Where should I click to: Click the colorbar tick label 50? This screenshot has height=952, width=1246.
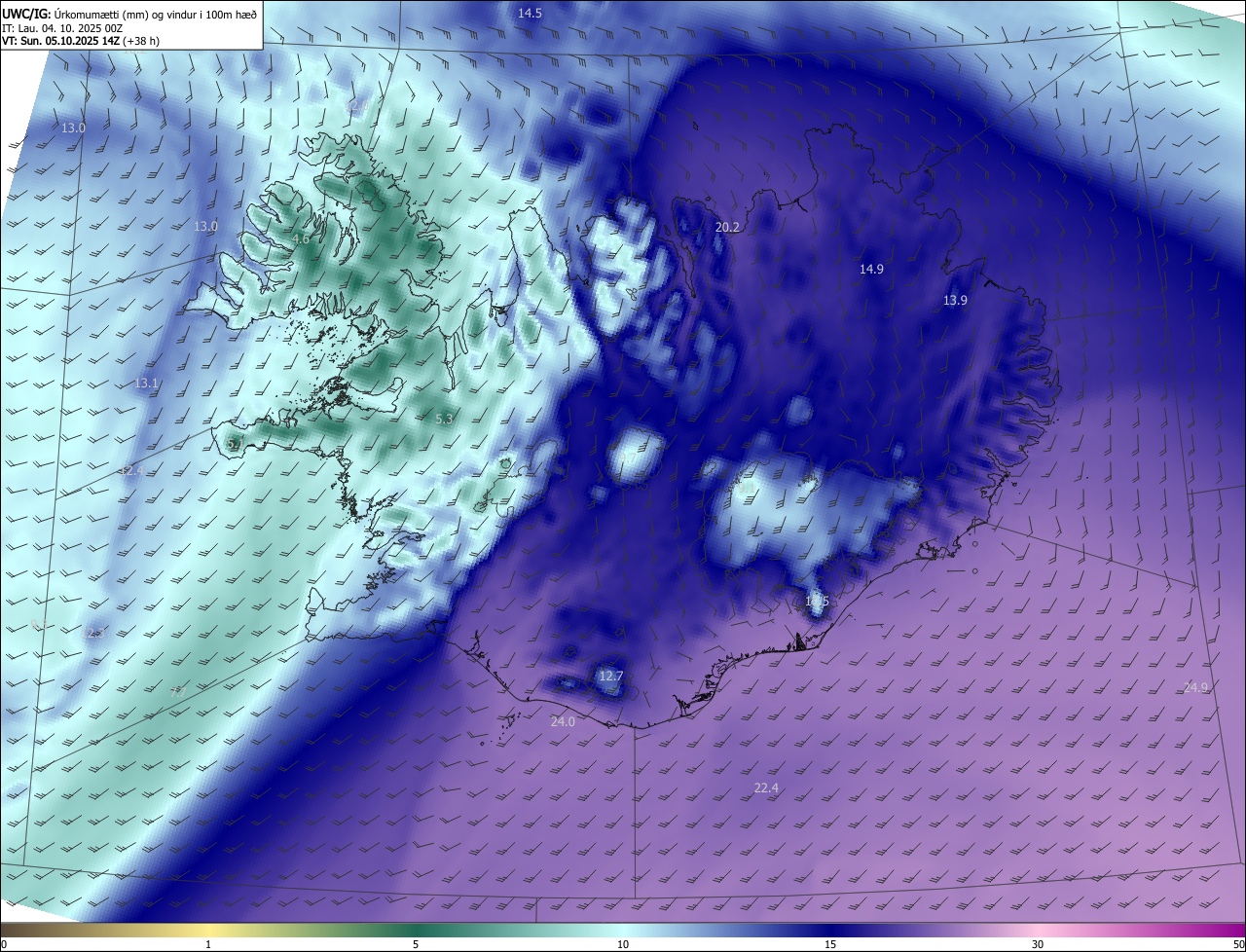(1238, 944)
